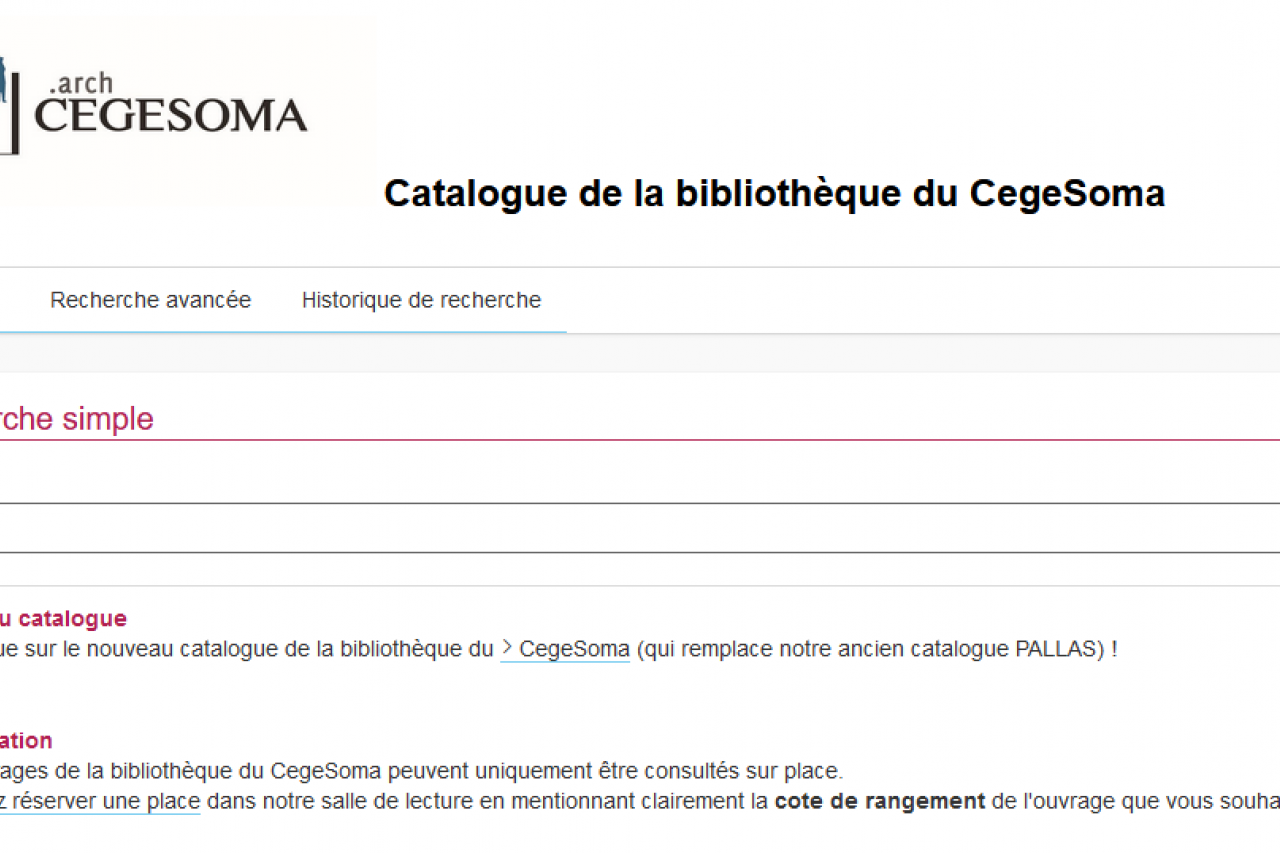Click the small chevron arrow before CegeSoma link
1280x853 pixels.
pyautogui.click(x=508, y=648)
